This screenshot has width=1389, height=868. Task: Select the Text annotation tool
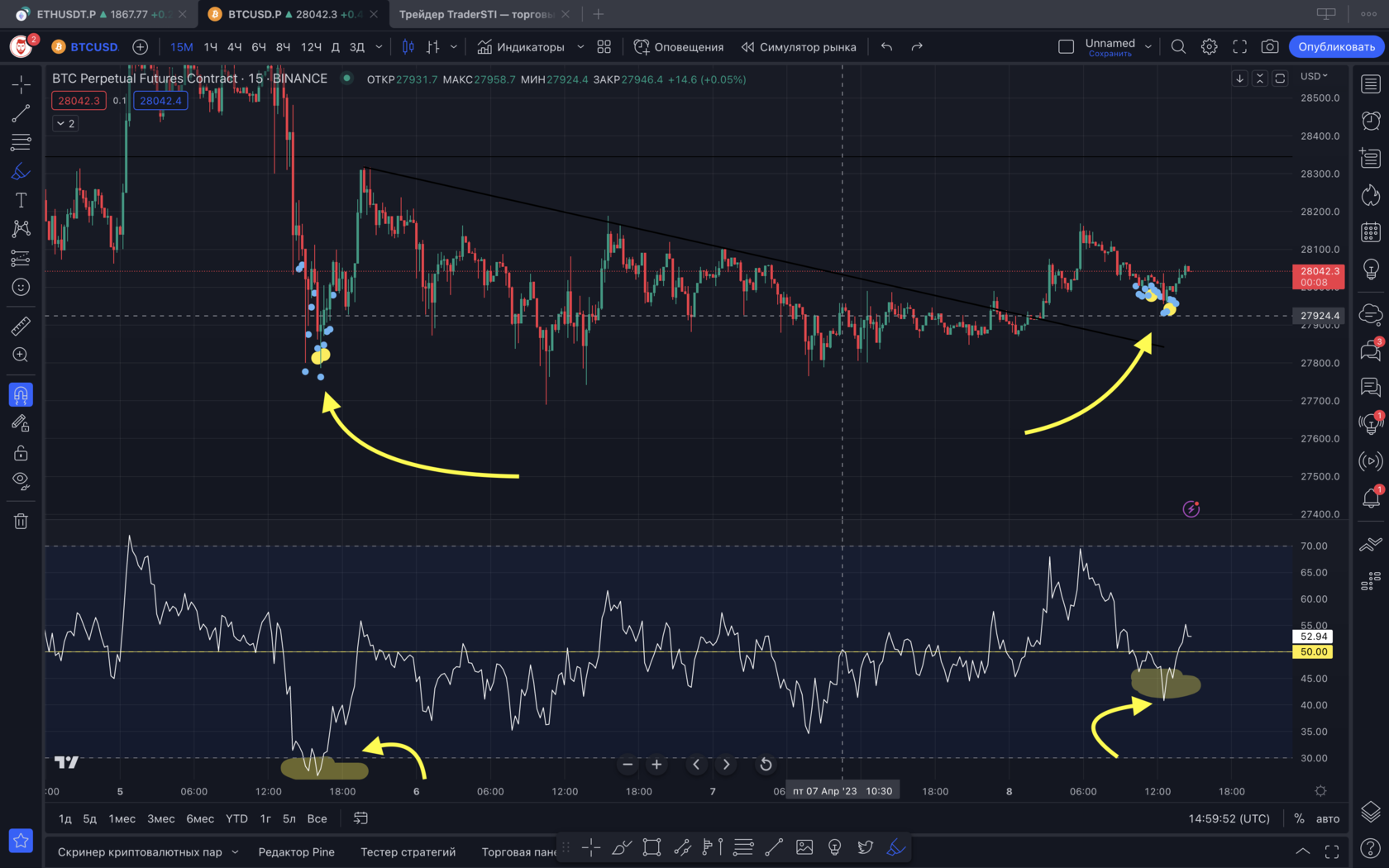(x=21, y=200)
